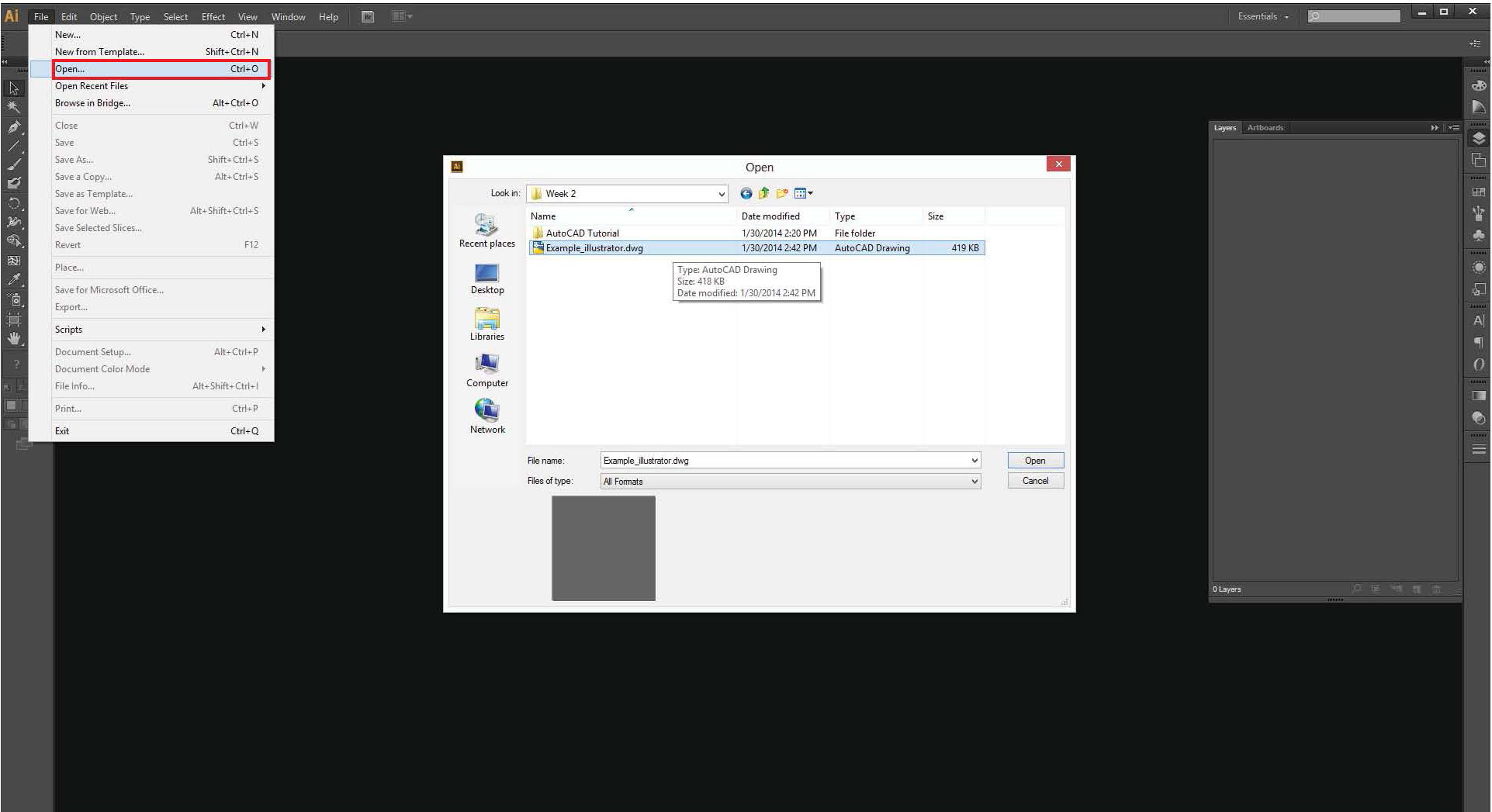Select the Symbol Sprayer tool
The image size is (1492, 812).
point(14,299)
